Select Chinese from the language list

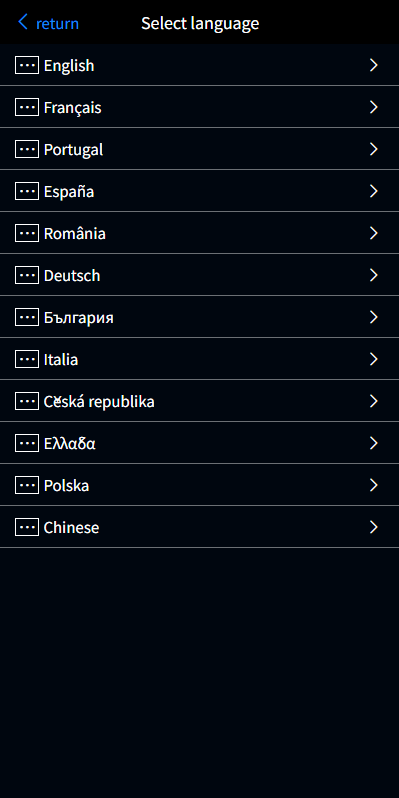click(x=200, y=527)
